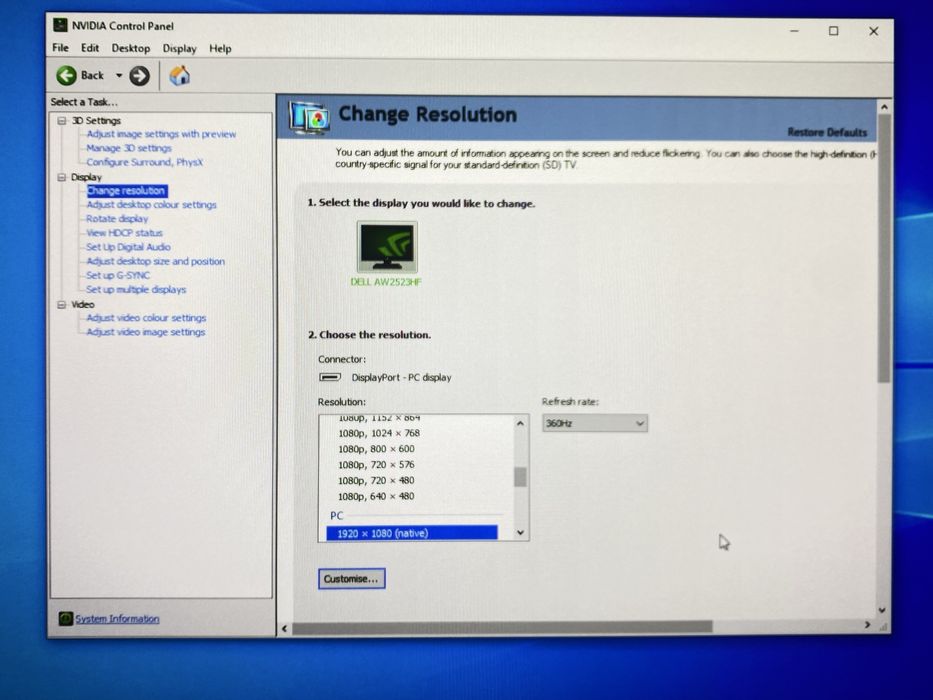Screen dimensions: 933x700
Task: Click the green Back arrow icon
Action: [67, 76]
